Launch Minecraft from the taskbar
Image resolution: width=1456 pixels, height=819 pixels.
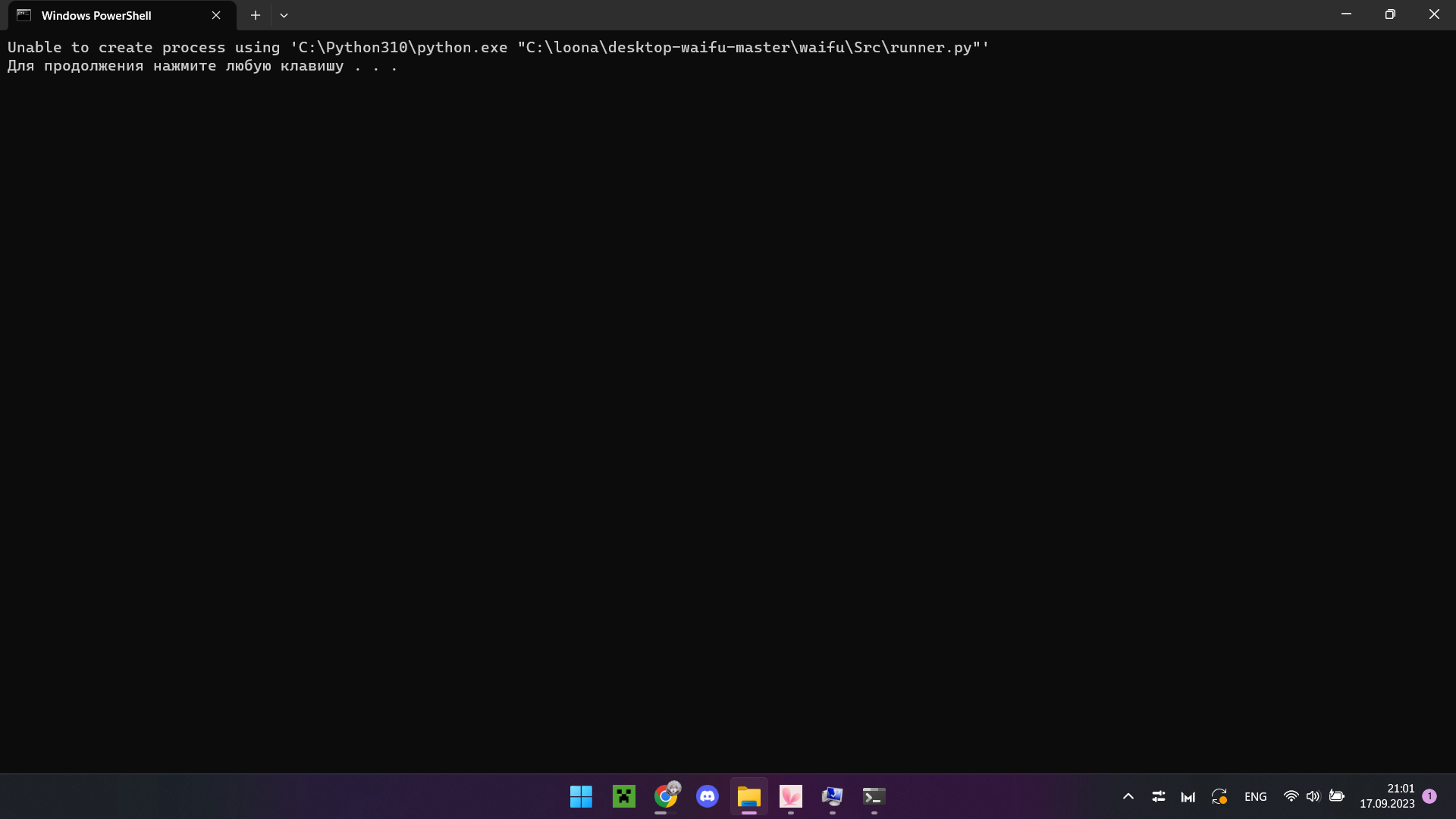(623, 796)
